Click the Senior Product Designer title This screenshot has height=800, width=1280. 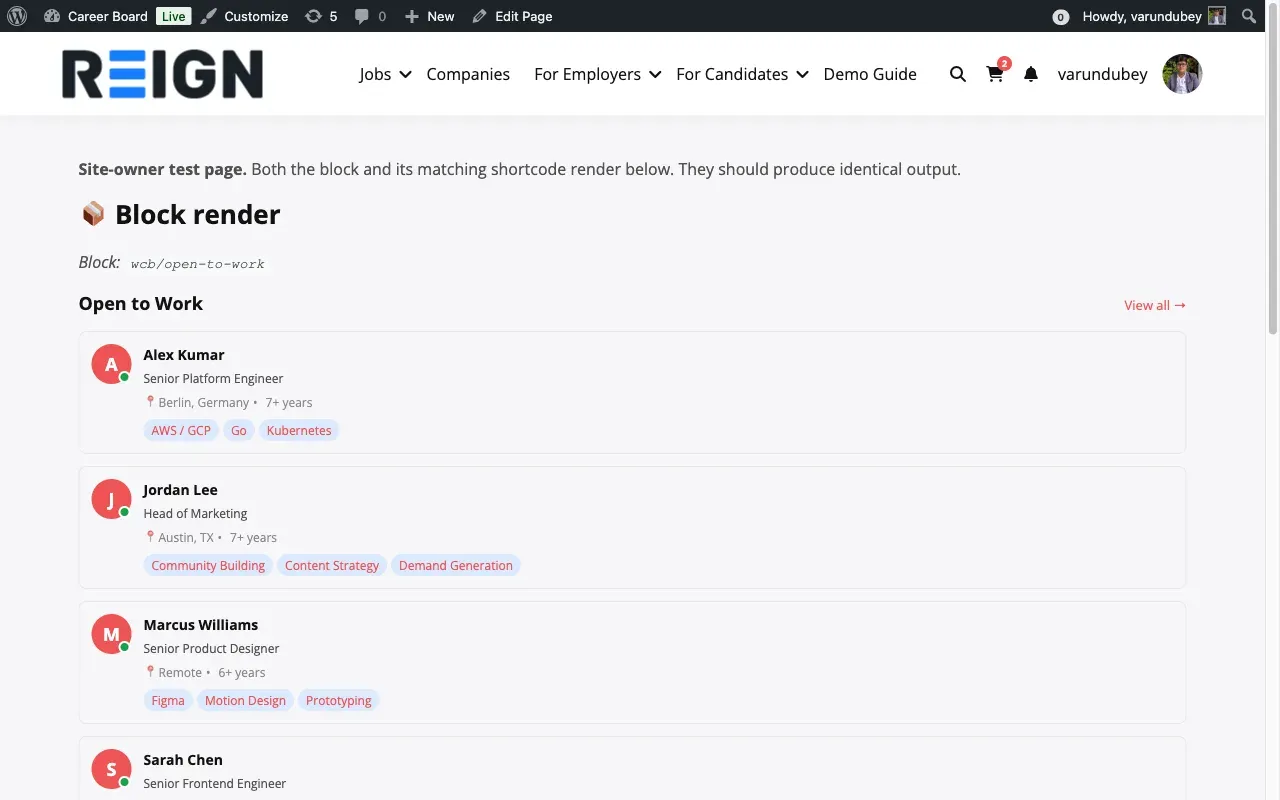pyautogui.click(x=211, y=648)
